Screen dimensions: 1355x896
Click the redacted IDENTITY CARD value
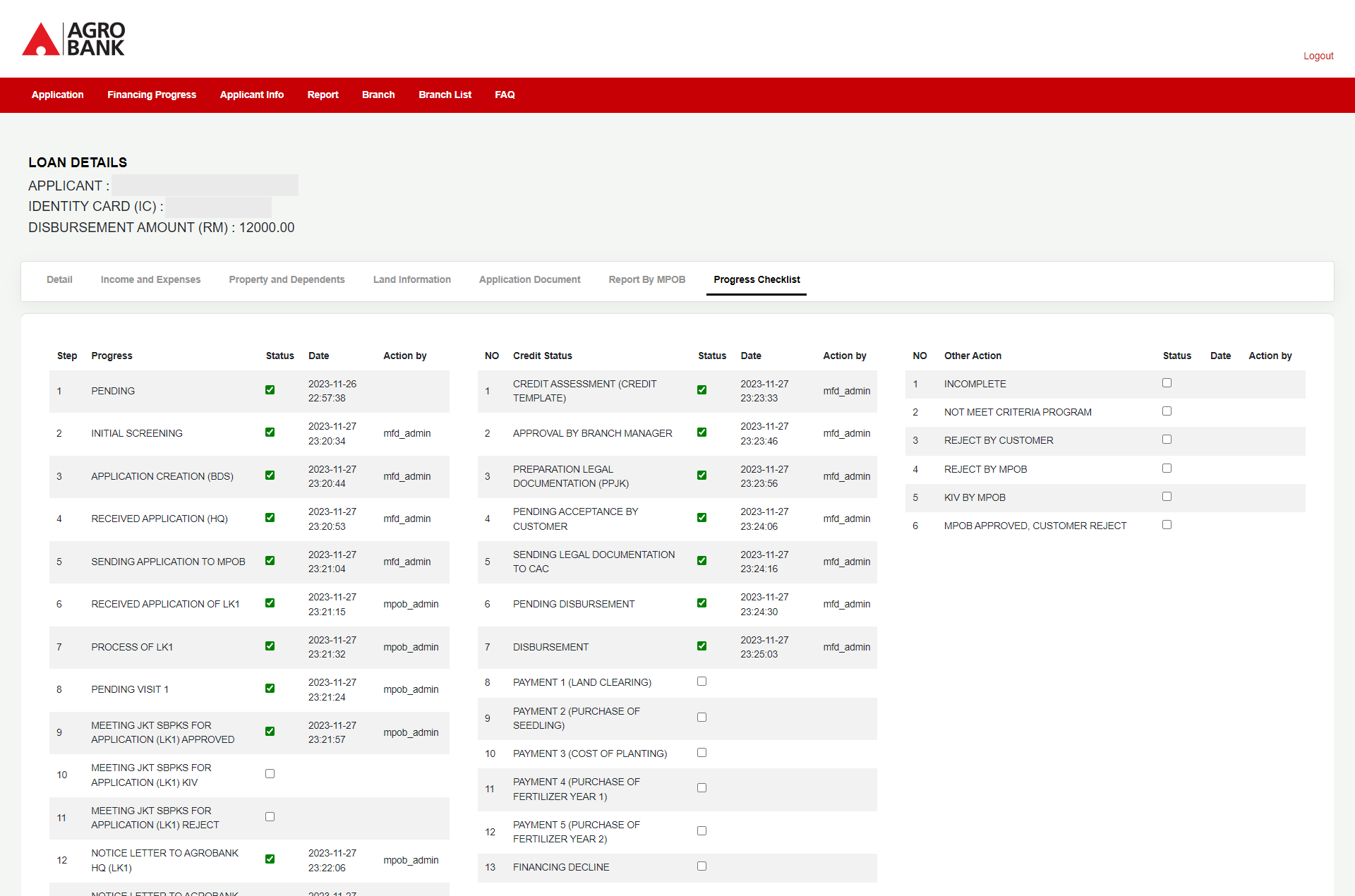(219, 207)
